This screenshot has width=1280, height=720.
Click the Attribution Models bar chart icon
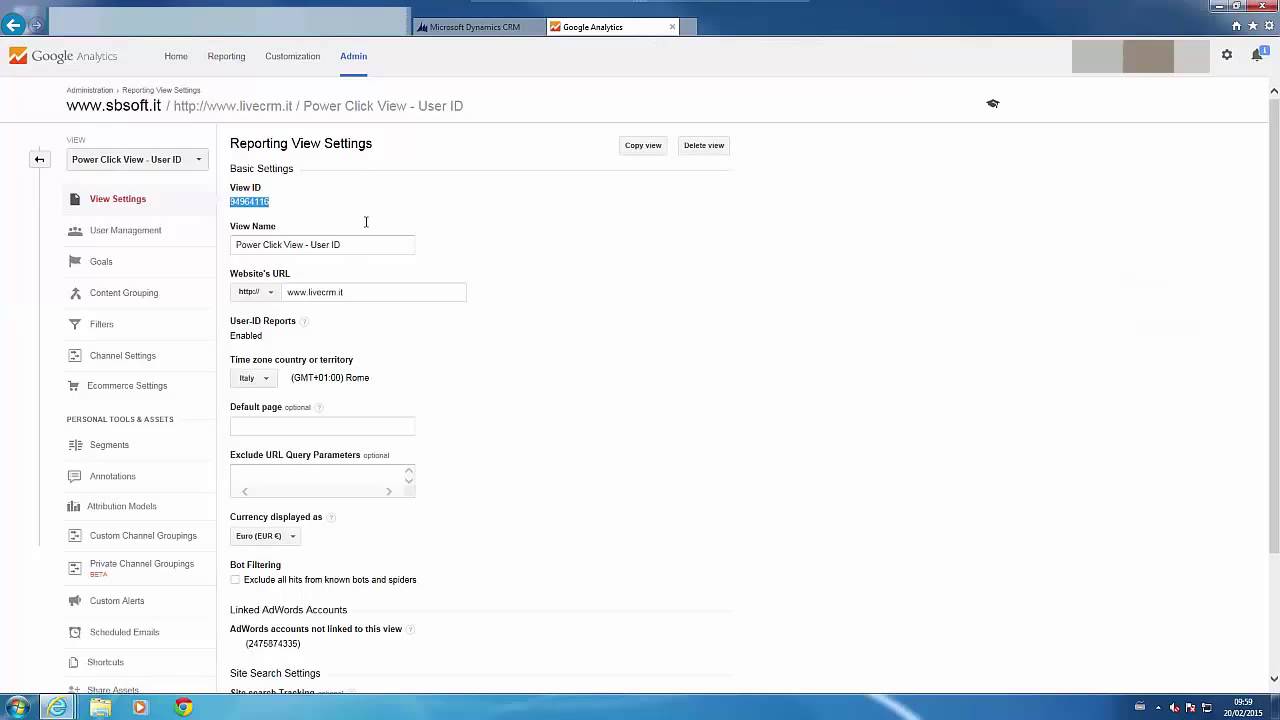[x=74, y=506]
